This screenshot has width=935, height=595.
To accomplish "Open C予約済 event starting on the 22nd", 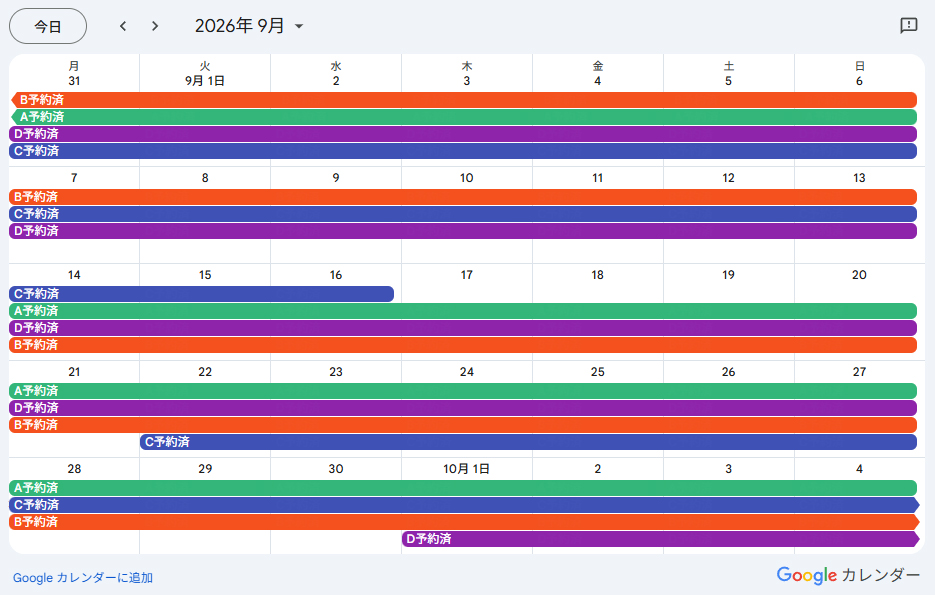I will coord(528,442).
